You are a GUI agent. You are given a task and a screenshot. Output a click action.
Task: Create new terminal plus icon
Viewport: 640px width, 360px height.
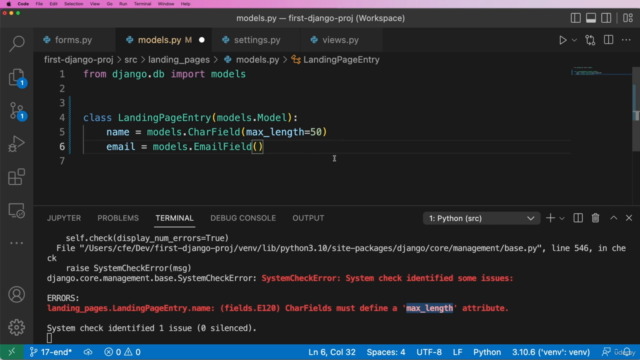[x=550, y=218]
